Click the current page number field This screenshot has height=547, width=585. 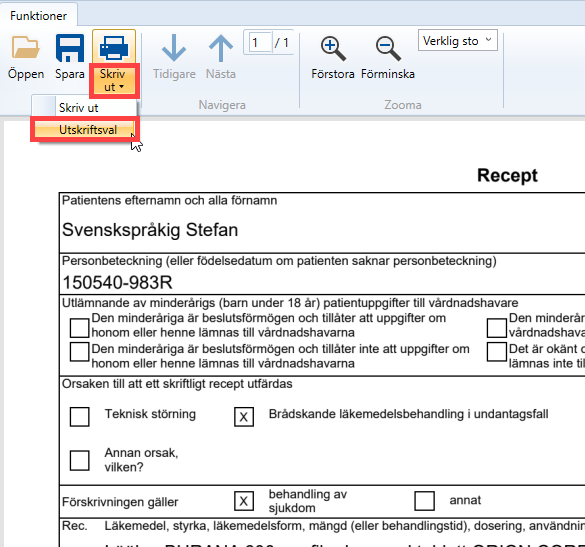(260, 43)
